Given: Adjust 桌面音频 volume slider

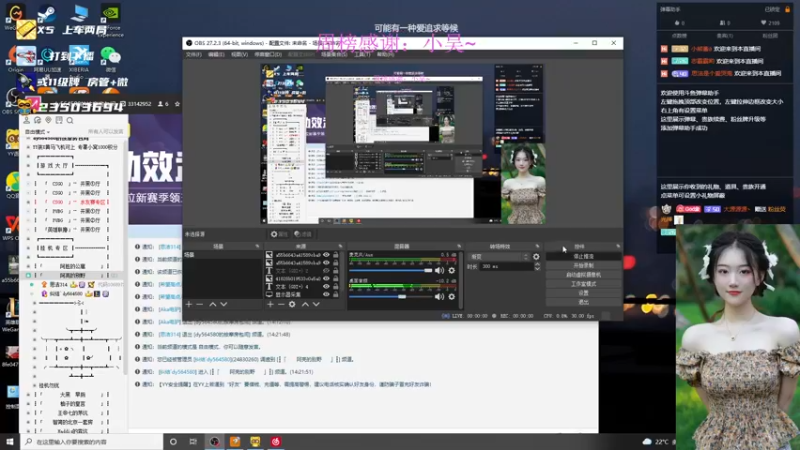Looking at the screenshot, I should click(390, 296).
